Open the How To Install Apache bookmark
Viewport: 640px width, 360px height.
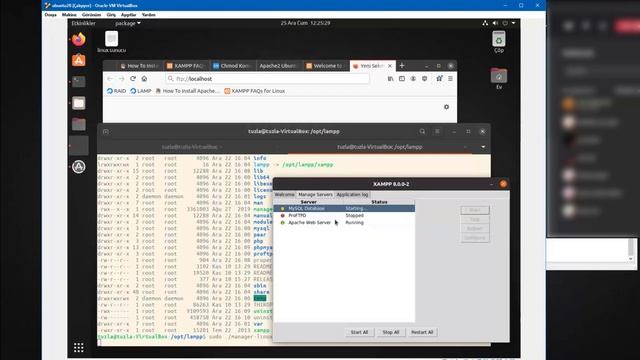pos(188,91)
